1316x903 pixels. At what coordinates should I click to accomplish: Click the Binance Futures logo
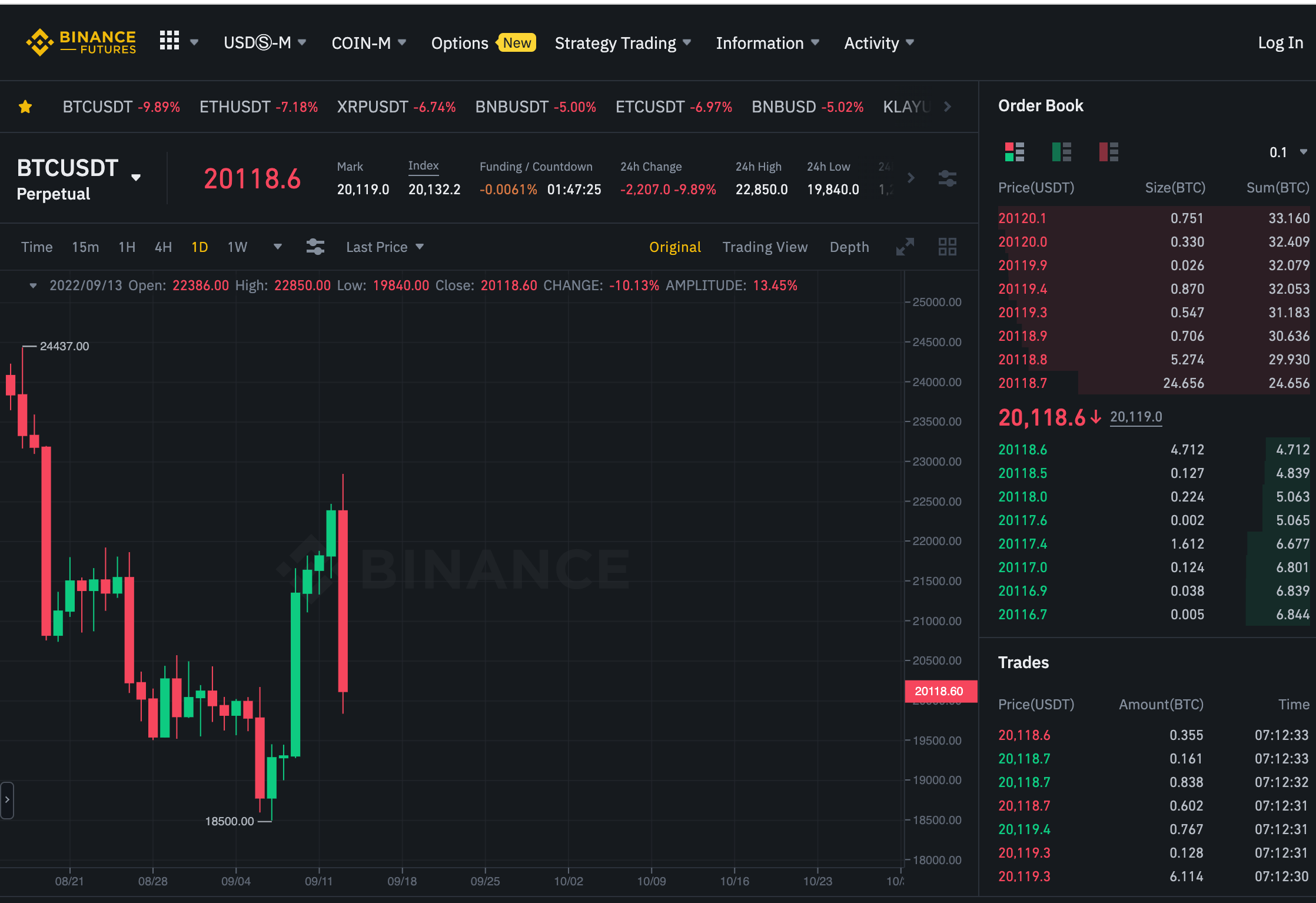pyautogui.click(x=81, y=42)
